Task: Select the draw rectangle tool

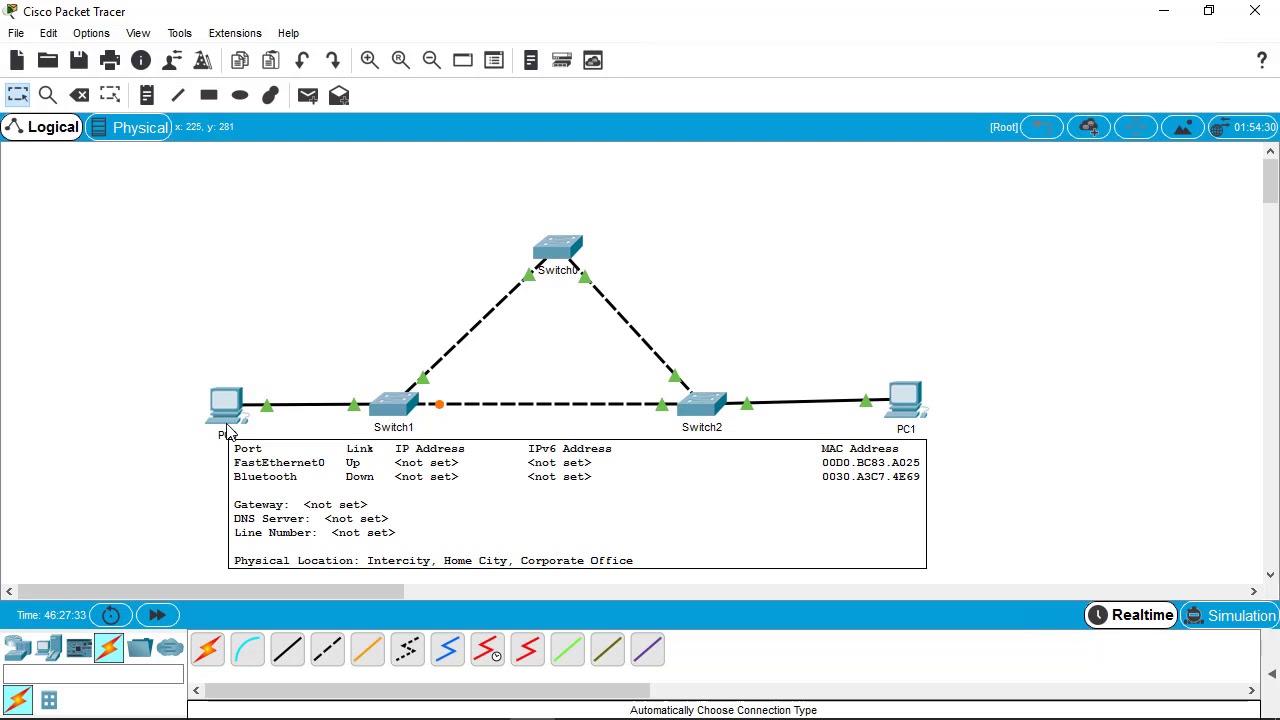Action: (x=209, y=95)
